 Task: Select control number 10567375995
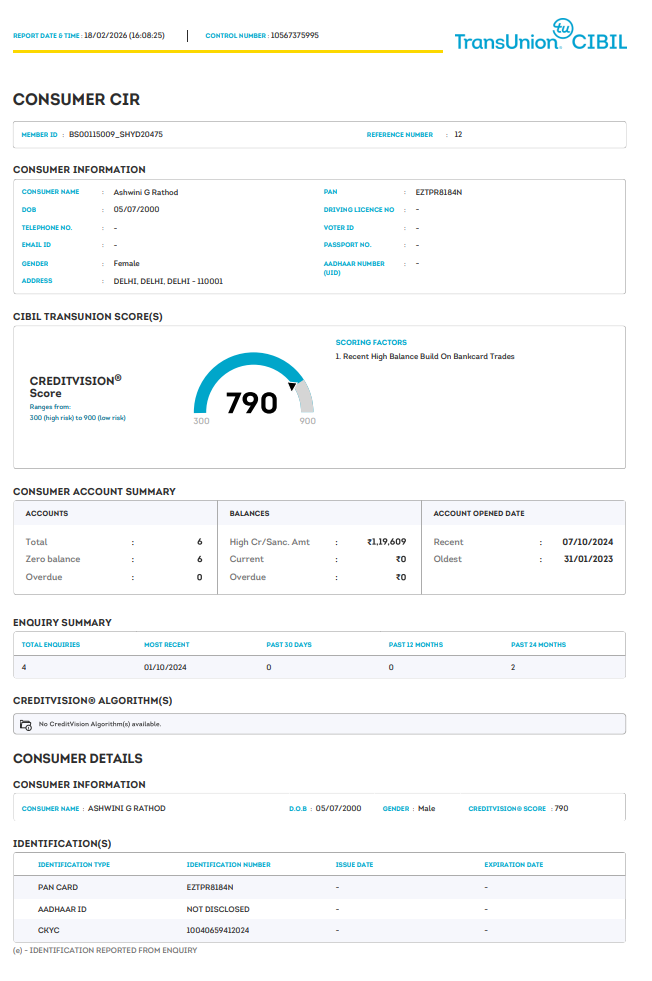[x=295, y=36]
